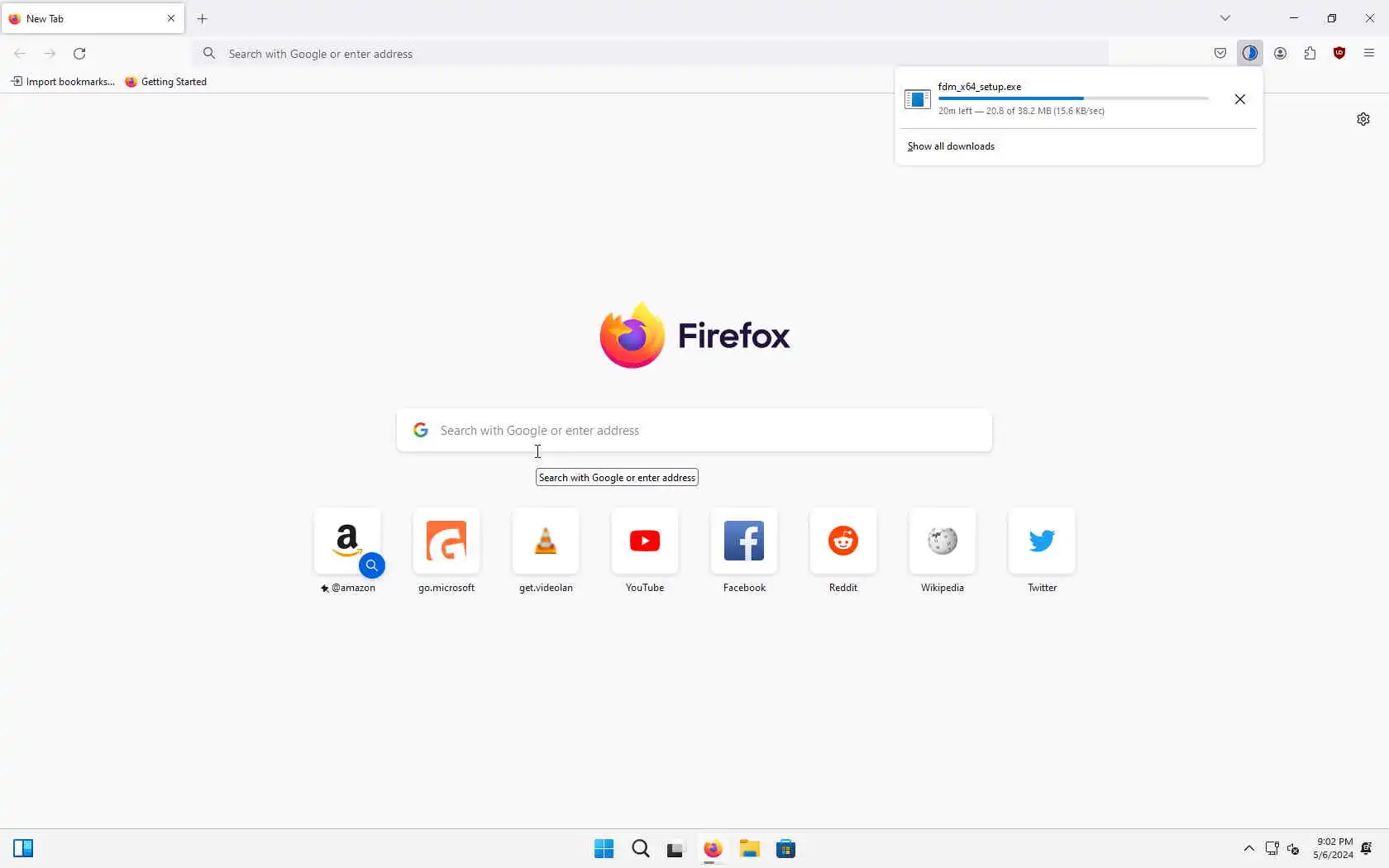The height and width of the screenshot is (868, 1389).
Task: Reload the current page
Action: click(79, 54)
